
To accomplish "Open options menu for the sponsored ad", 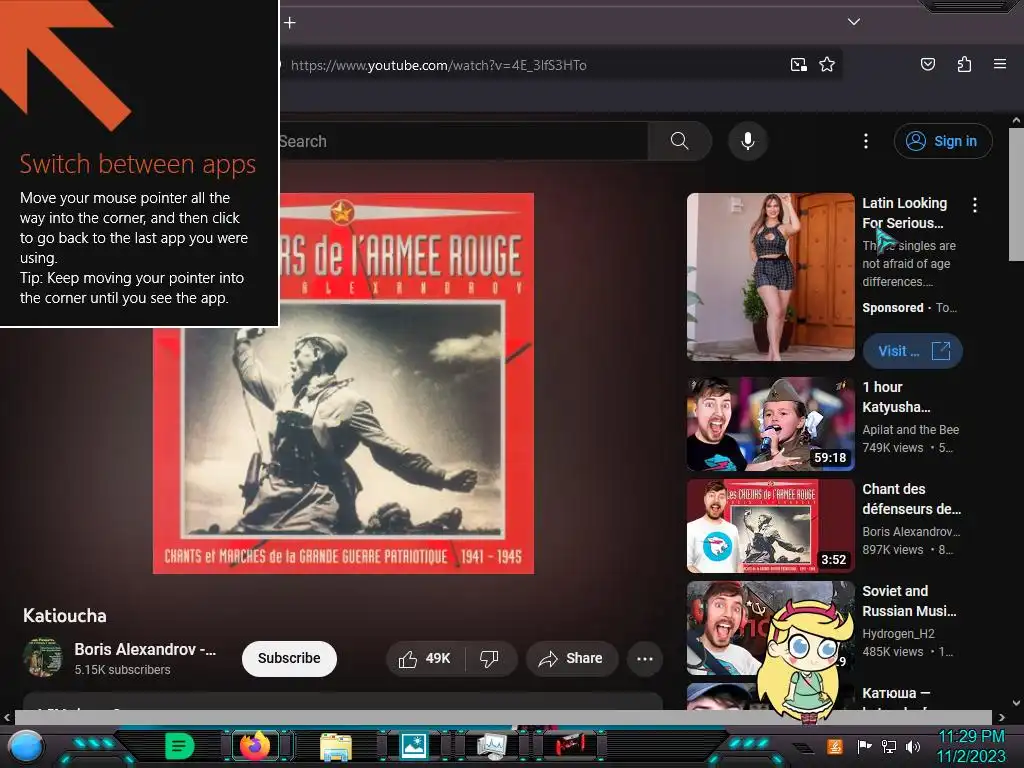I will coord(975,205).
